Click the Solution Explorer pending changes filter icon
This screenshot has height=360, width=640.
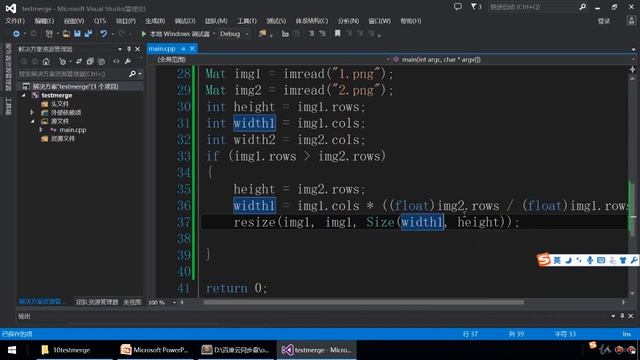coord(62,62)
